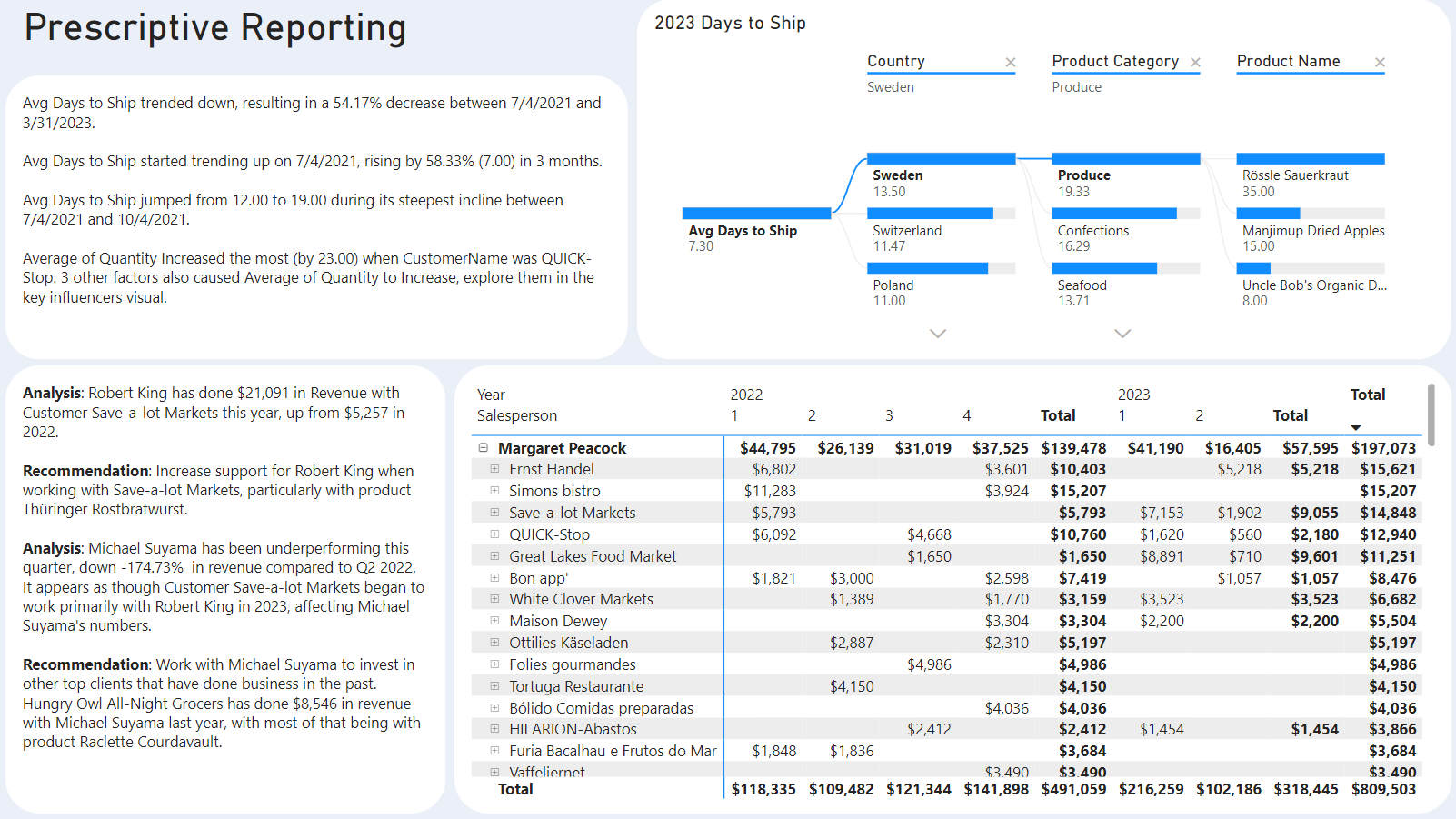The image size is (1456, 819).
Task: Expand the Ottilies Käseladen row
Action: coord(494,643)
